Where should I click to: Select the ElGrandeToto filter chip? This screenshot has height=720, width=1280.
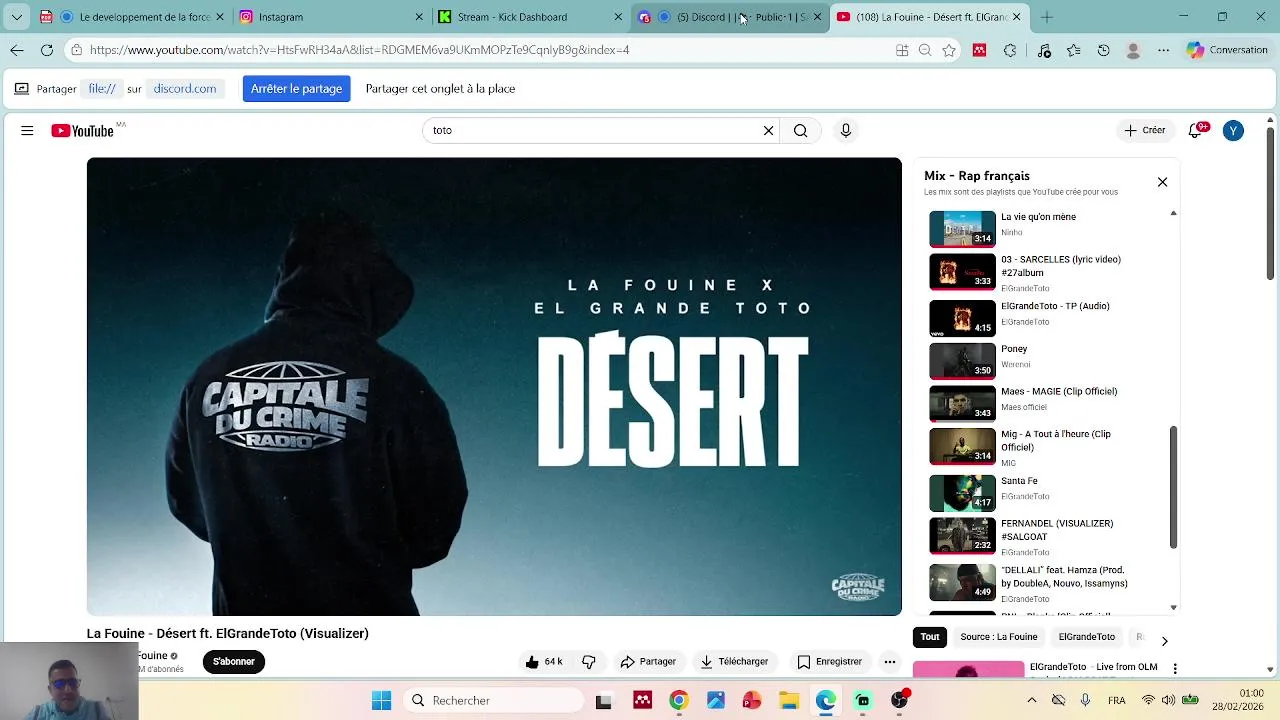[1087, 637]
